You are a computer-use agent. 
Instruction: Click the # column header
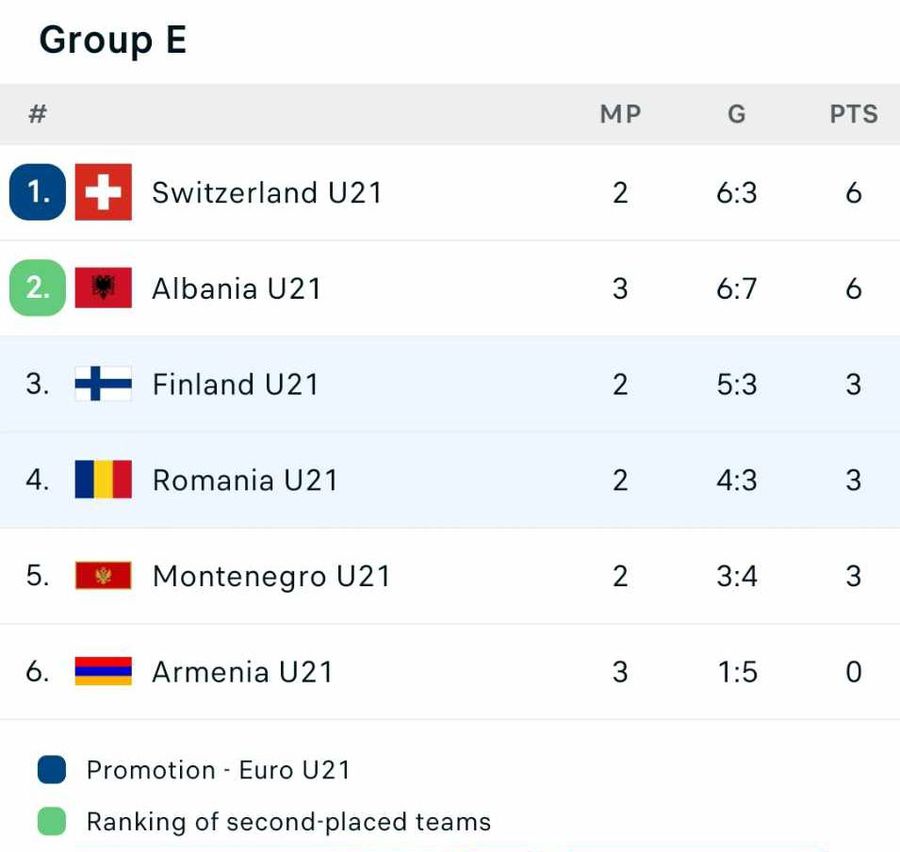click(37, 114)
